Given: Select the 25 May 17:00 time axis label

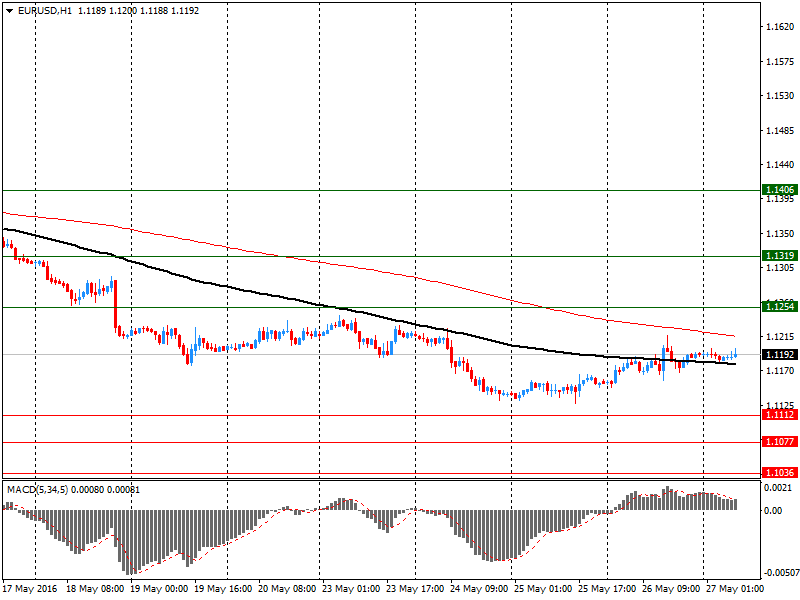Looking at the screenshot, I should pos(607,589).
